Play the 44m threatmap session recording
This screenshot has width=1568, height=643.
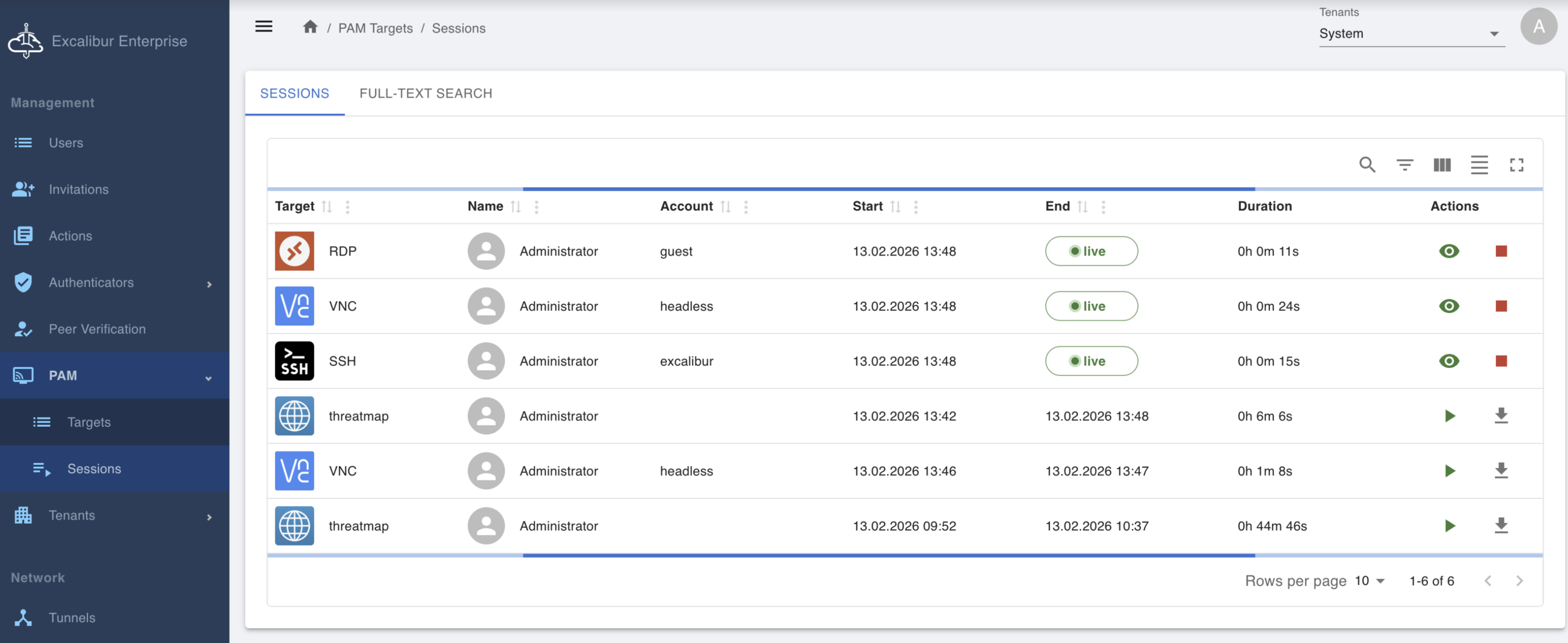coord(1449,526)
